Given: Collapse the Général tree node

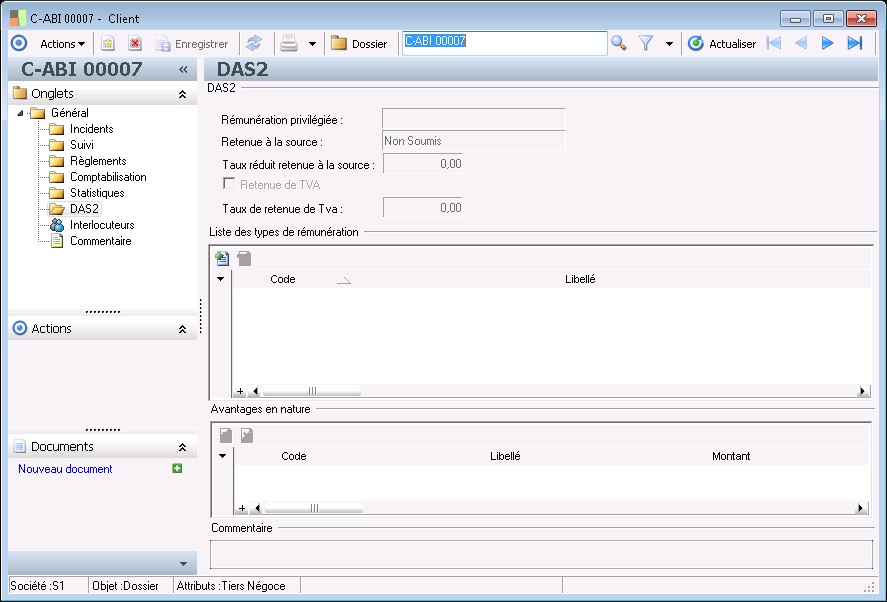Looking at the screenshot, I should (x=21, y=113).
